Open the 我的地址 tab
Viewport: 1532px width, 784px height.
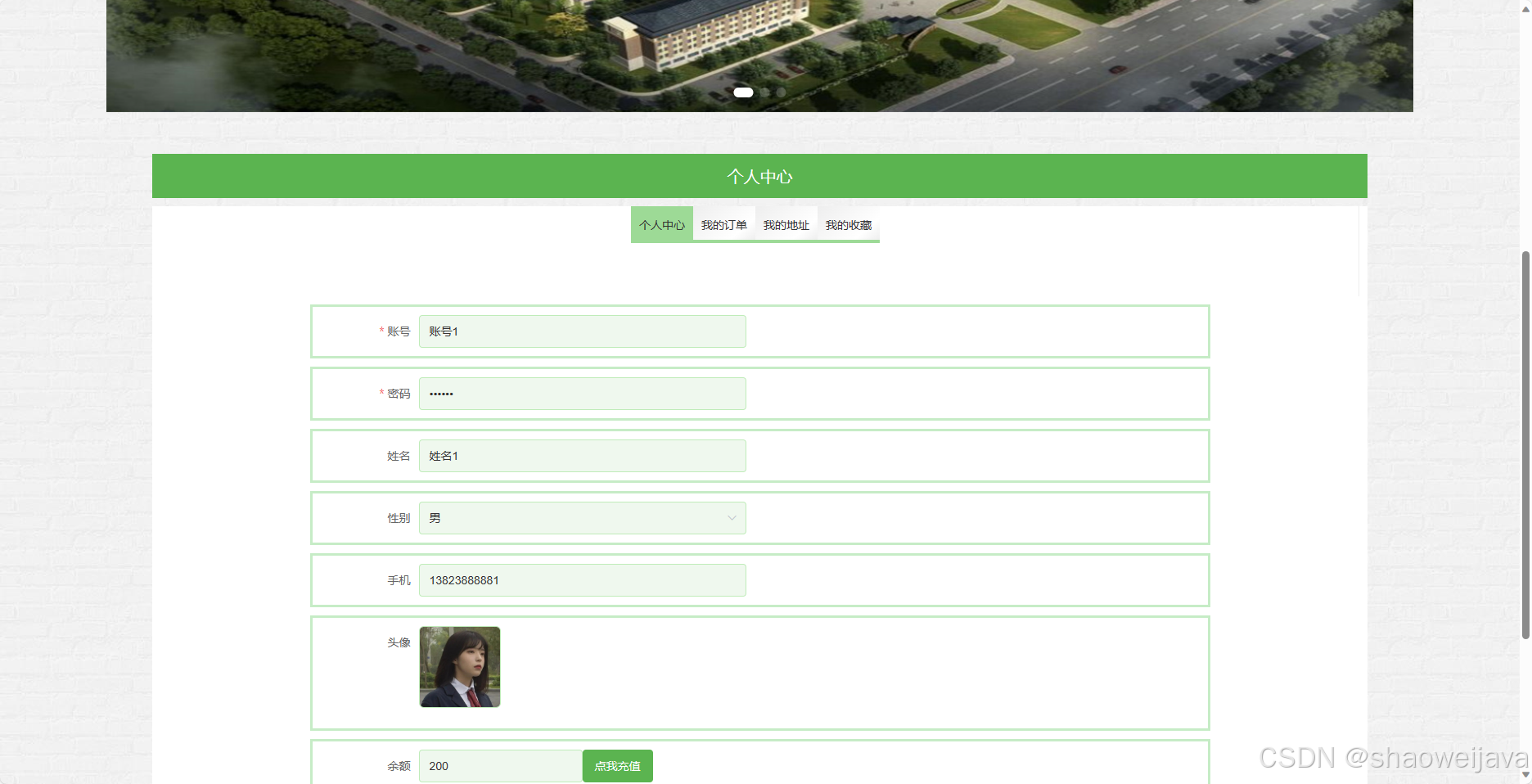[x=786, y=225]
